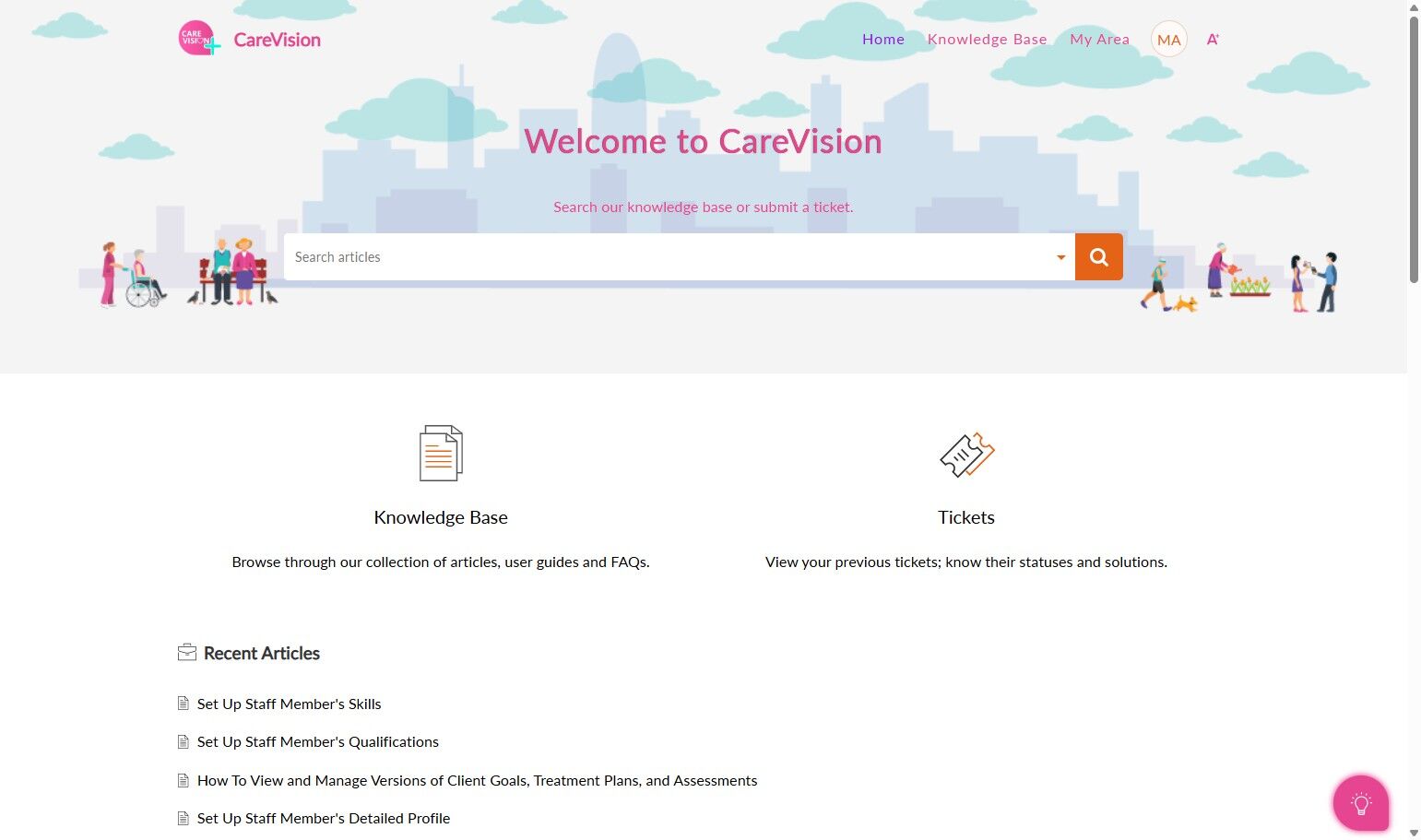Click document icon beside Detailed Profile article
The width and height of the screenshot is (1421, 840).
(184, 818)
